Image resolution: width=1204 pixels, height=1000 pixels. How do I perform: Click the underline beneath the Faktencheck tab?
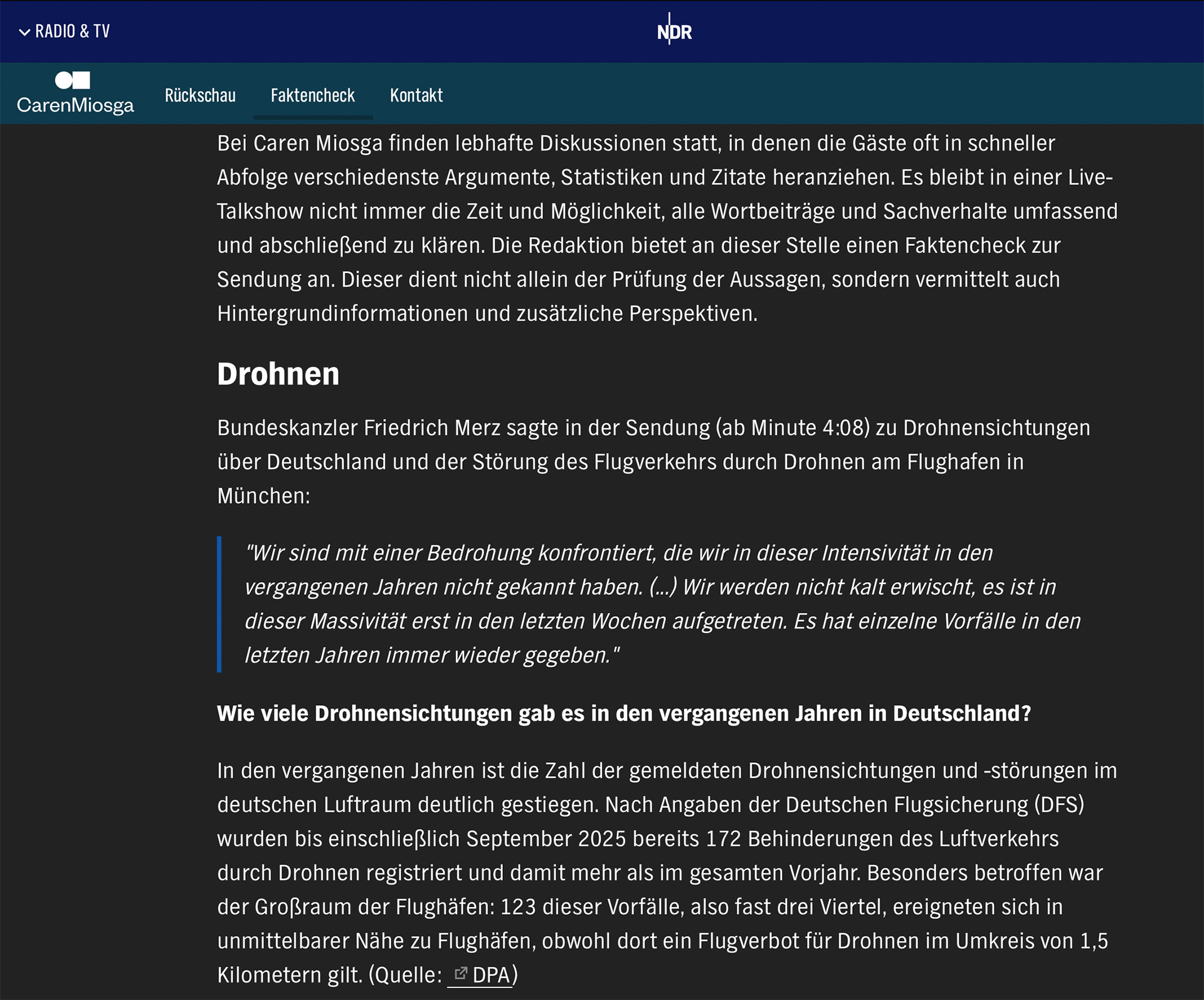312,117
